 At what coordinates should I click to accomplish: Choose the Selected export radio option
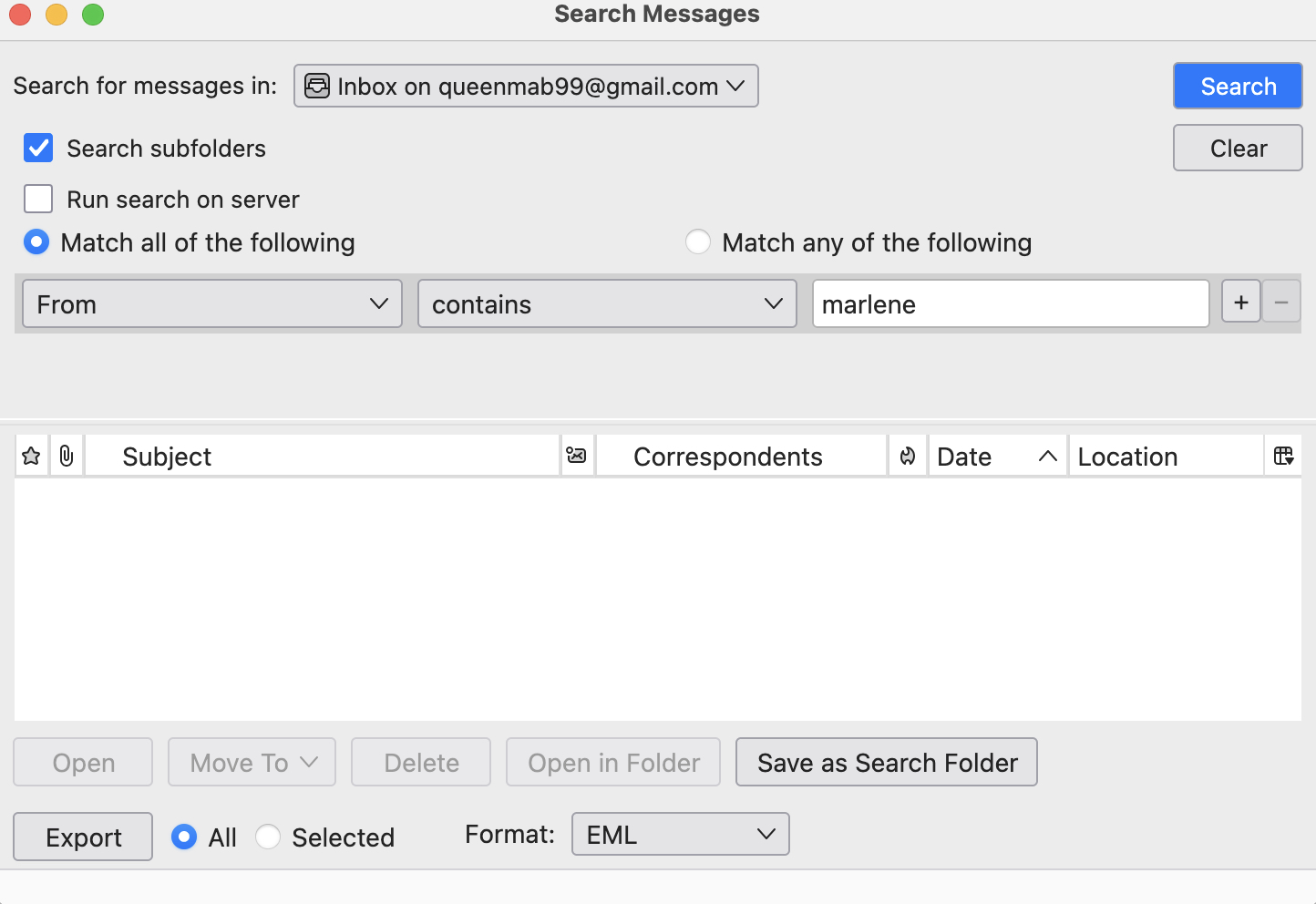coord(268,837)
